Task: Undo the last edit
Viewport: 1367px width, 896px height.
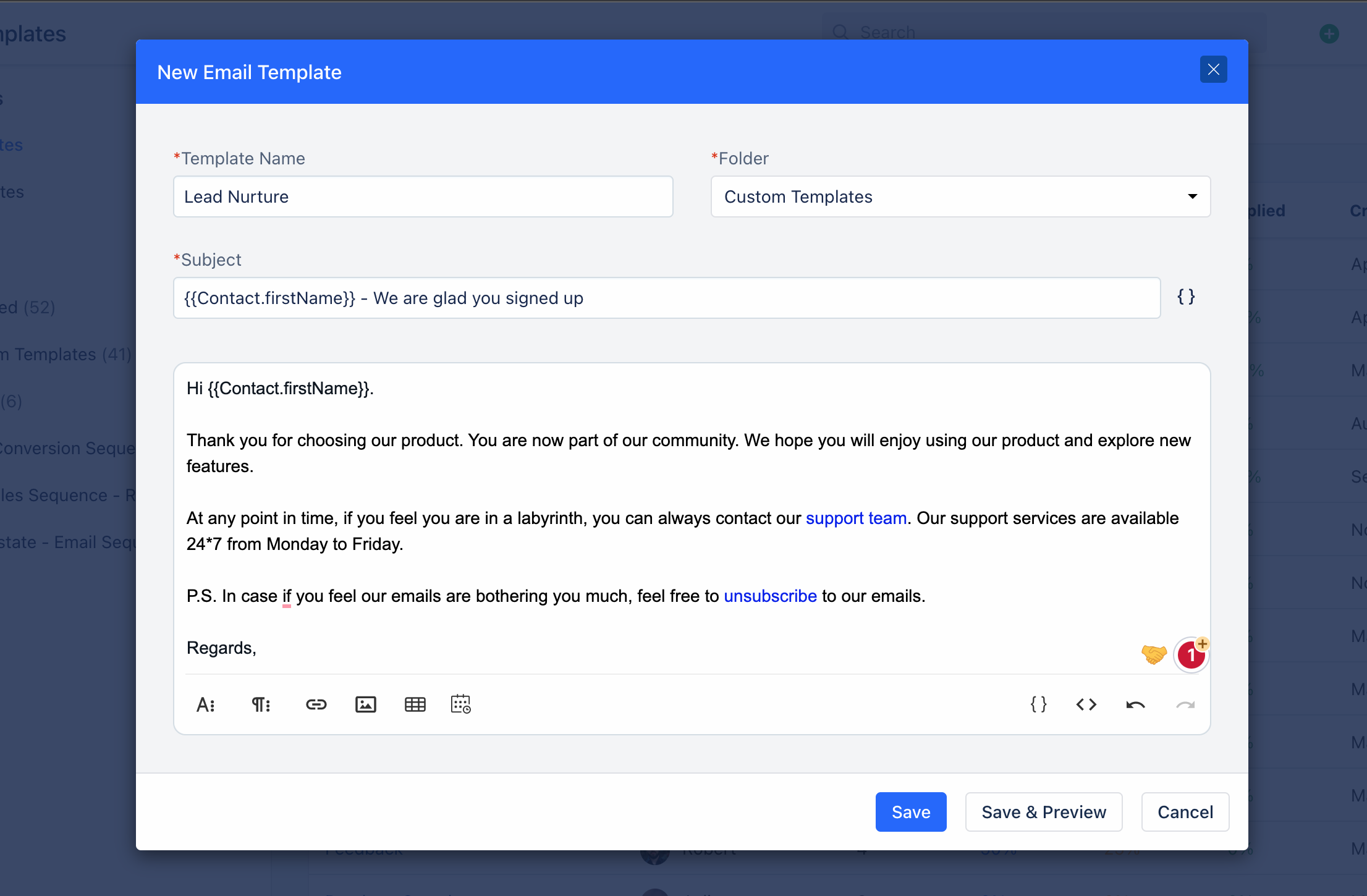Action: click(1135, 704)
